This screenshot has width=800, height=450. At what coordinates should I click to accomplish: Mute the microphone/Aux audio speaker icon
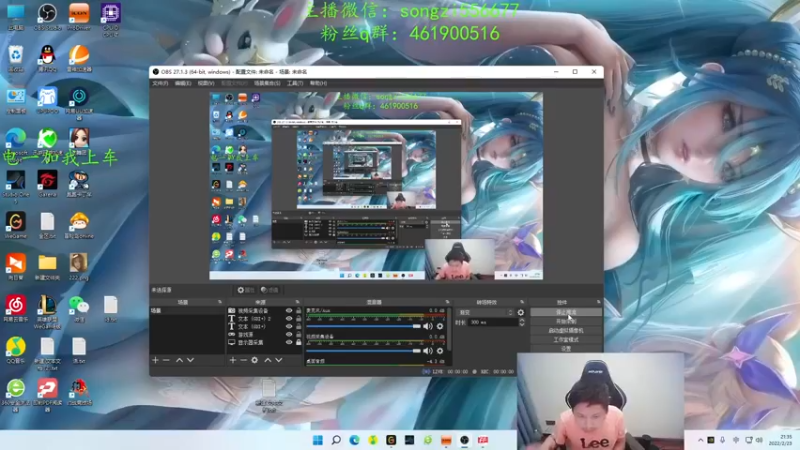pyautogui.click(x=428, y=326)
